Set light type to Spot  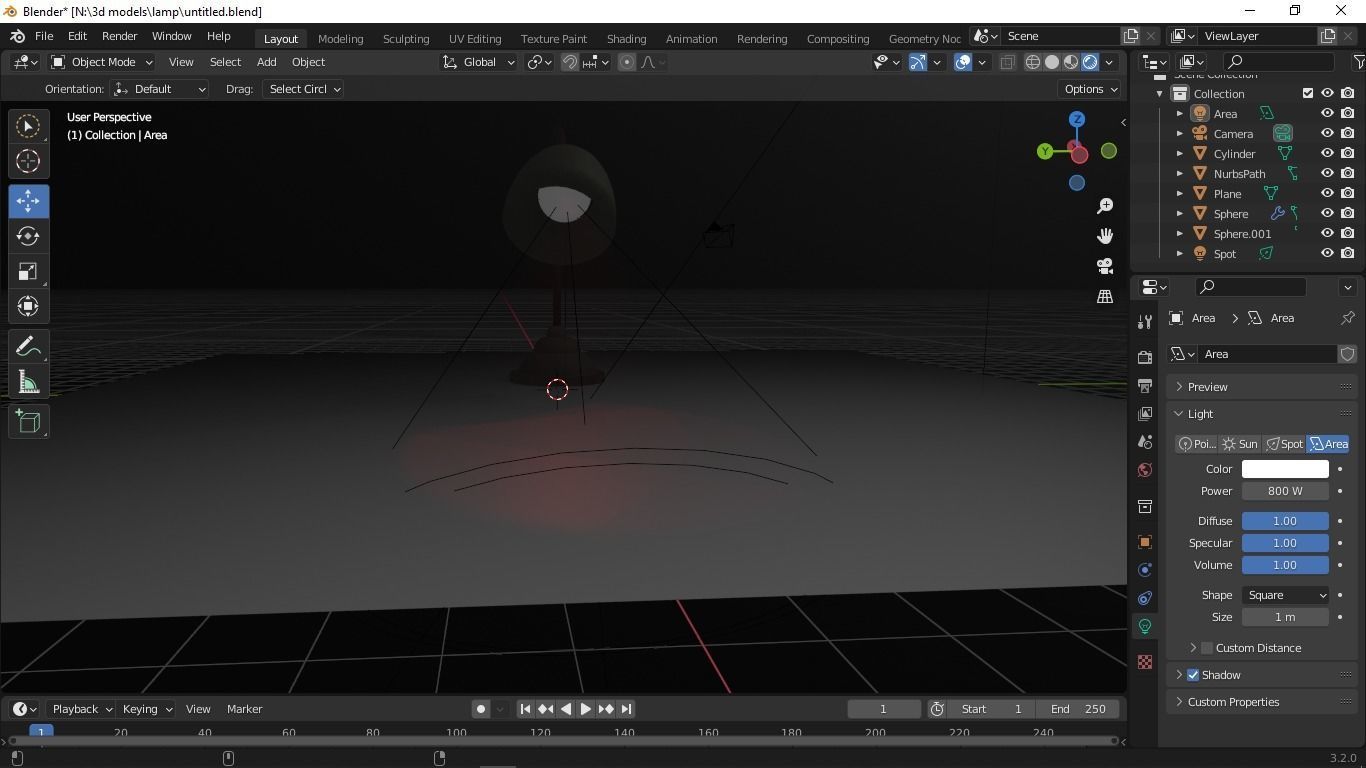1284,444
